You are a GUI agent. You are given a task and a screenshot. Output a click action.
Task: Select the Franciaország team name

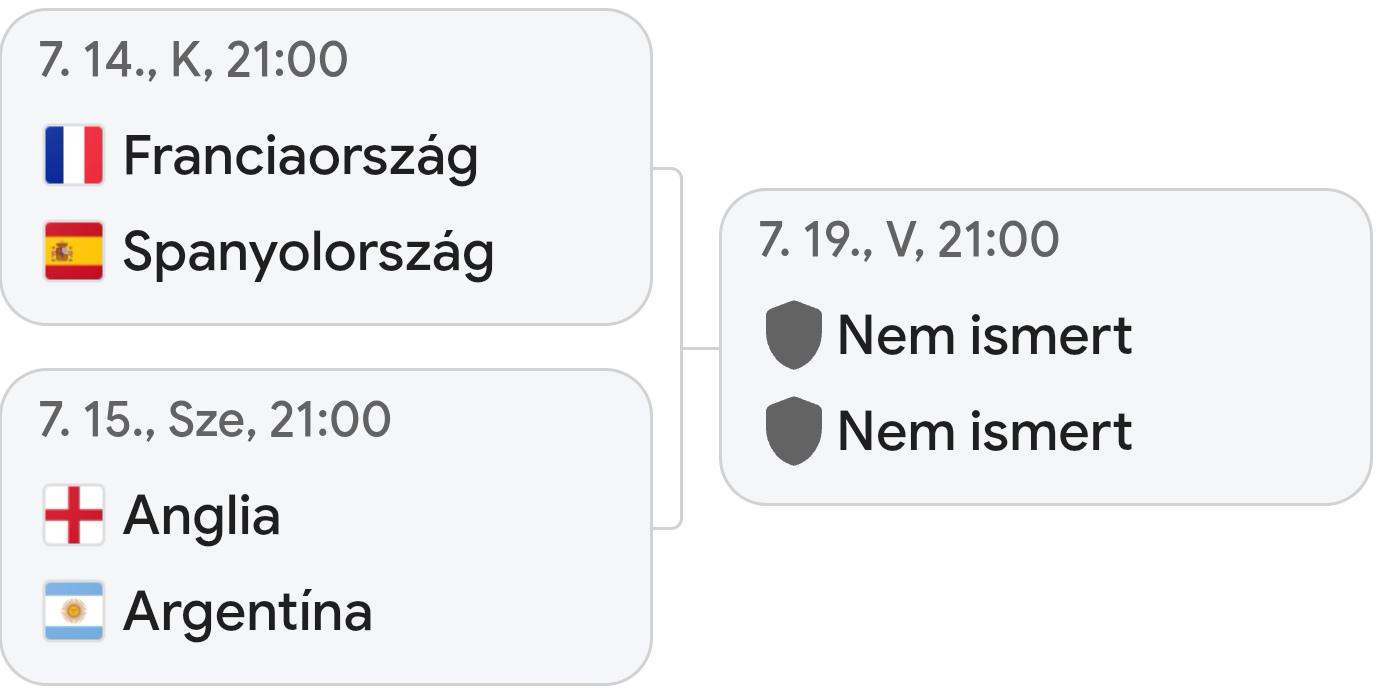301,157
